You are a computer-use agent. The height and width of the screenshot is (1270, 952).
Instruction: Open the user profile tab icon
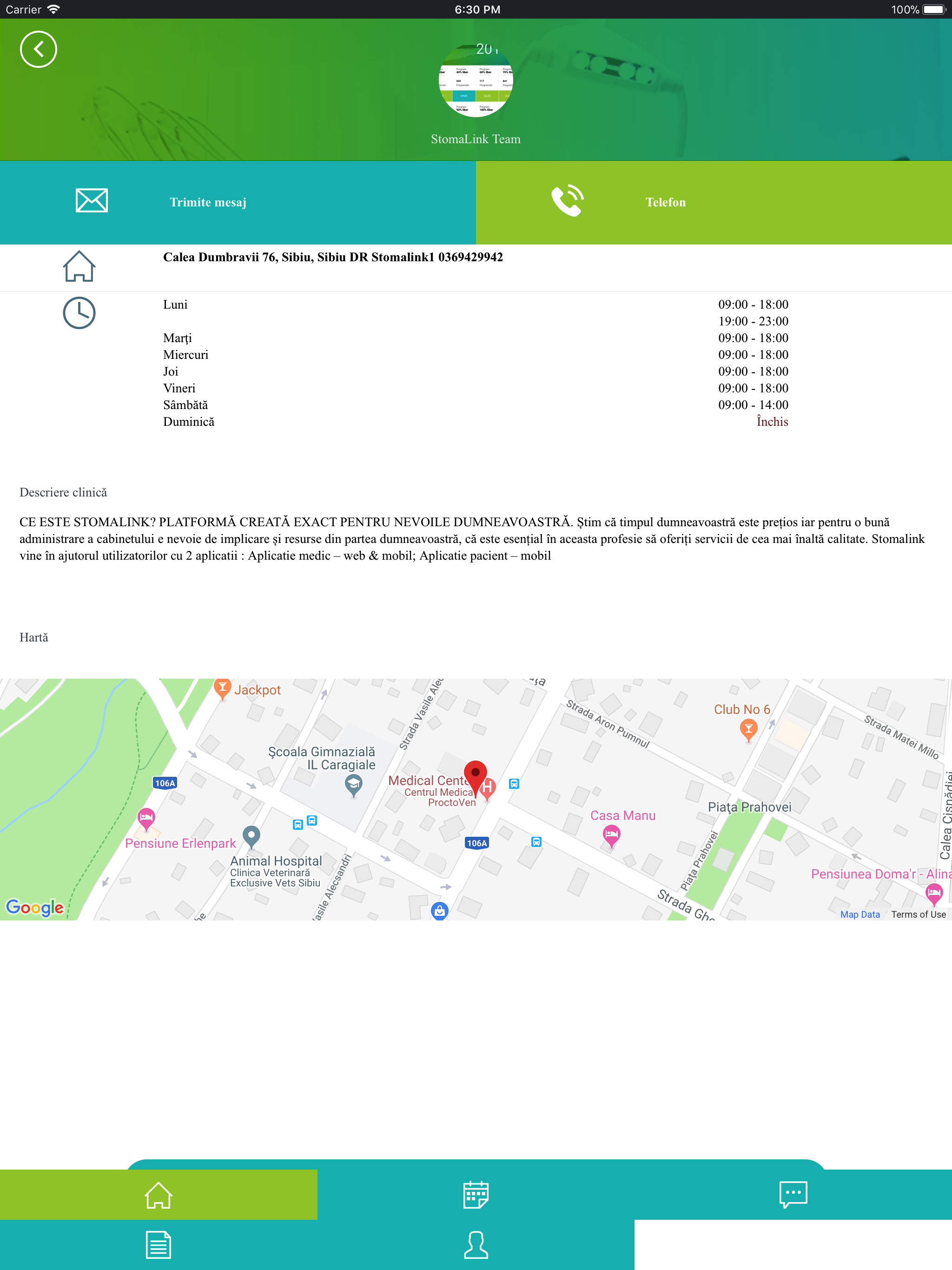pos(476,1245)
